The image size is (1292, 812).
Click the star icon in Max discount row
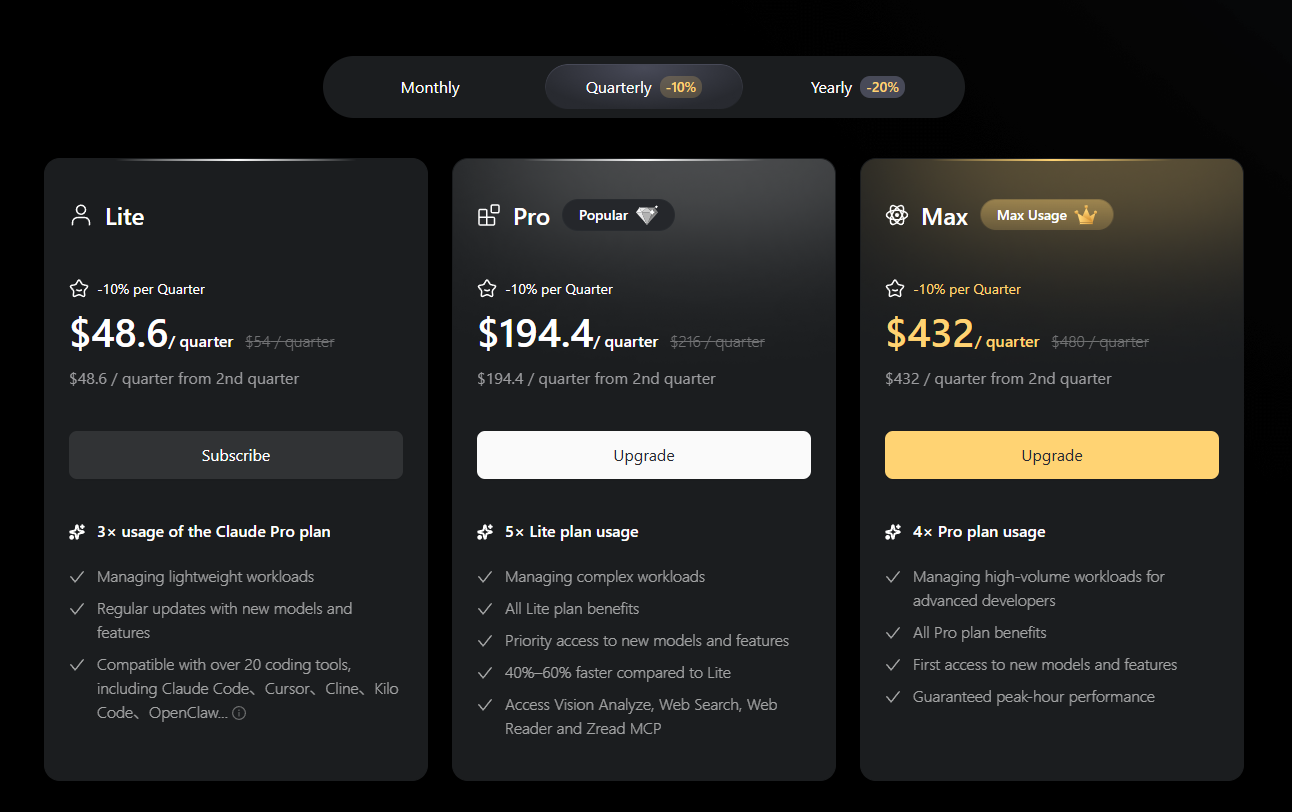895,289
